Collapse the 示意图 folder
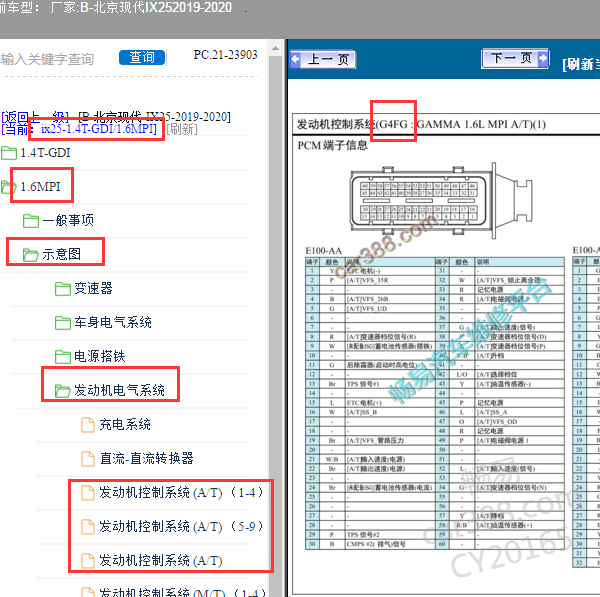The image size is (600, 597). [61, 254]
